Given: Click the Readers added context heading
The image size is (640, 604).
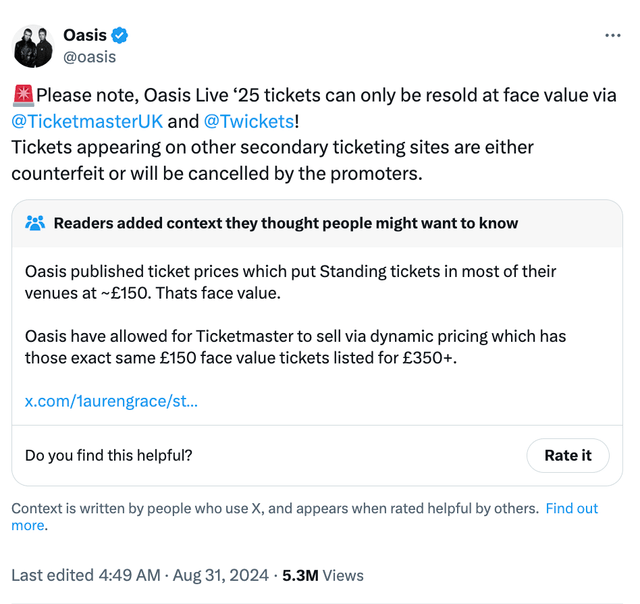Looking at the screenshot, I should point(286,223).
